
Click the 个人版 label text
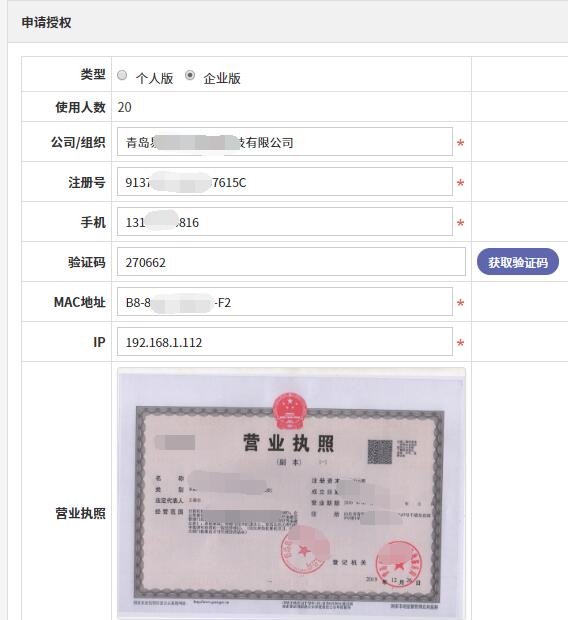[x=155, y=78]
